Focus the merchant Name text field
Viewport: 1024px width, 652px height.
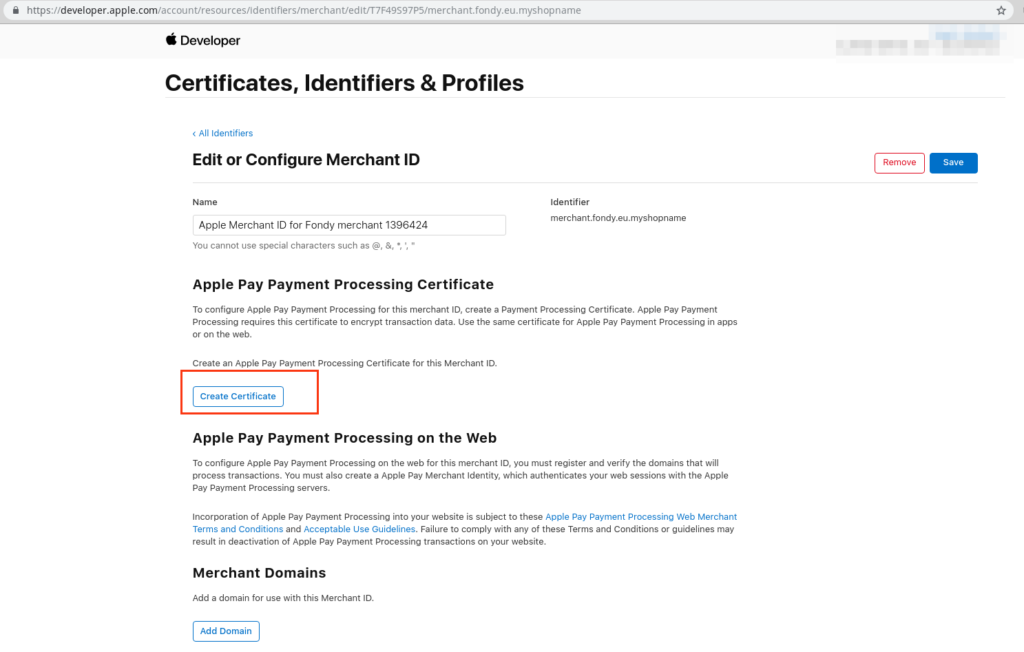[349, 225]
